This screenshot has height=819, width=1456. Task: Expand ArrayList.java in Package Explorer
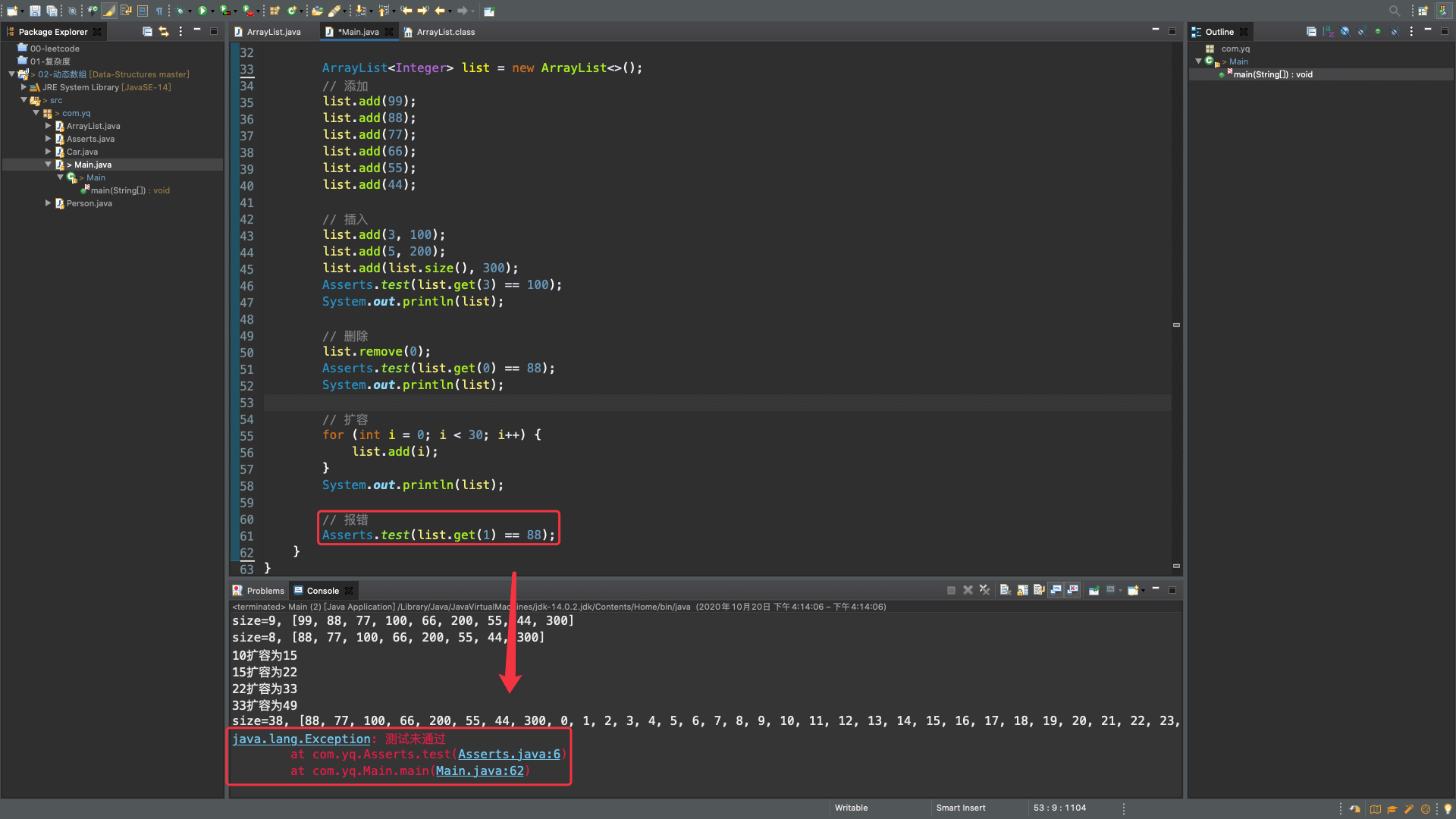point(48,126)
